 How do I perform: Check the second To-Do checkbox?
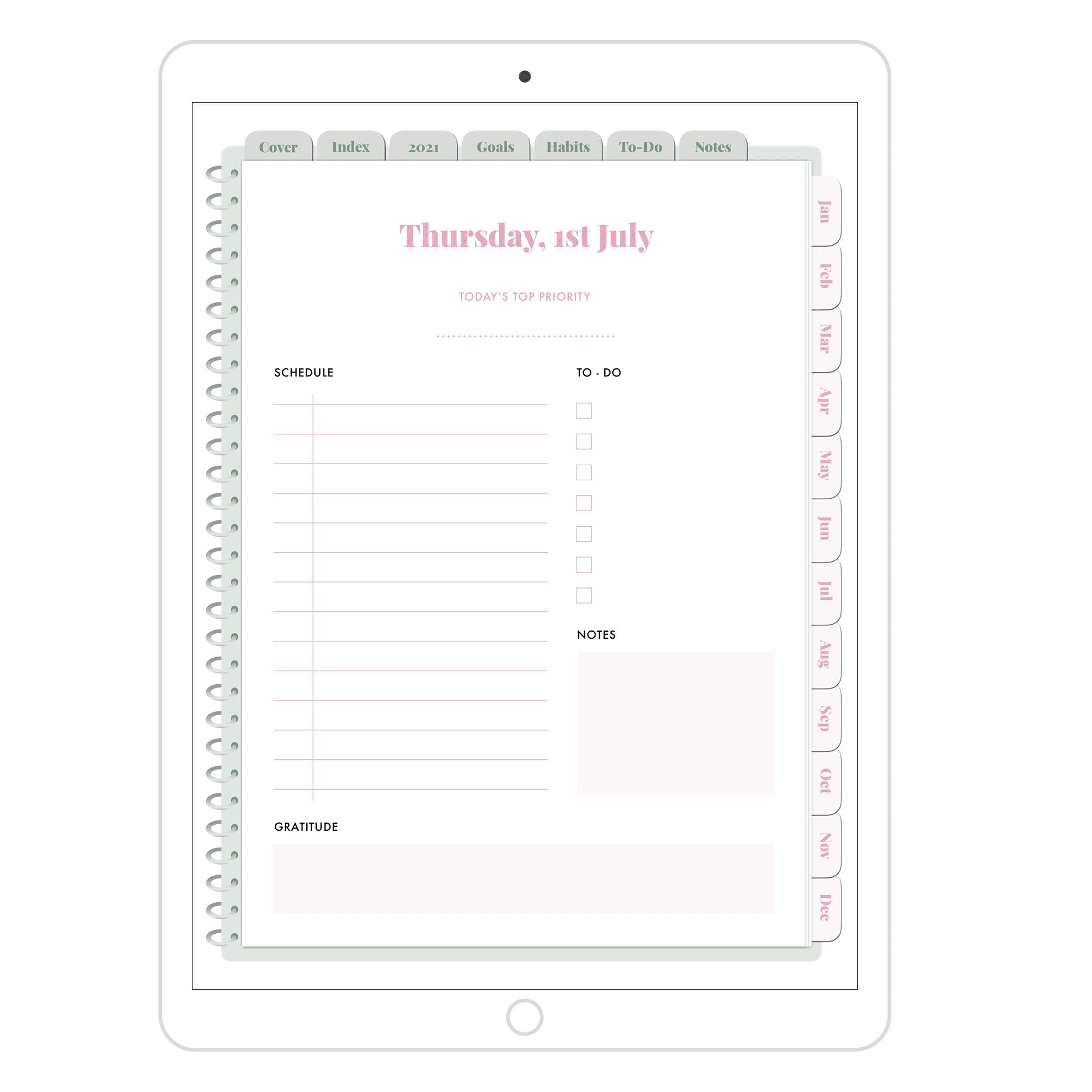coord(584,442)
